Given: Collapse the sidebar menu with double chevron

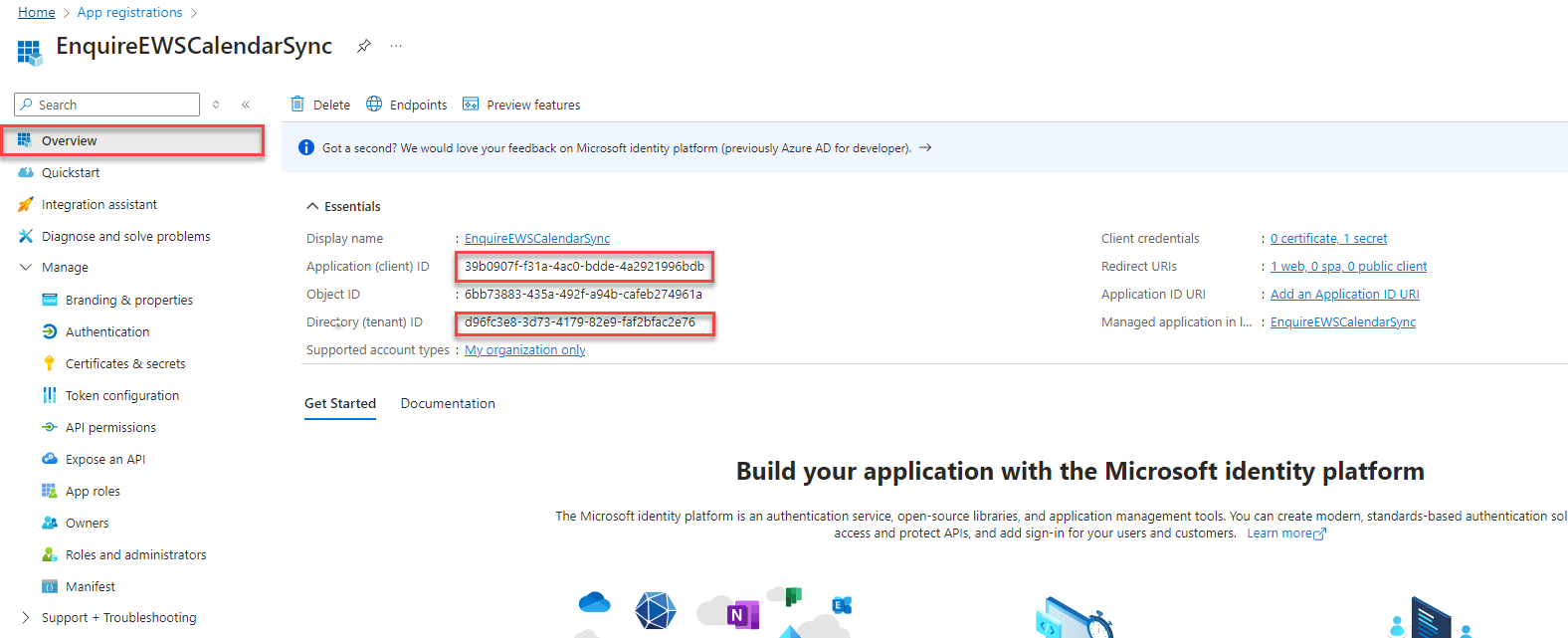Looking at the screenshot, I should coord(246,105).
